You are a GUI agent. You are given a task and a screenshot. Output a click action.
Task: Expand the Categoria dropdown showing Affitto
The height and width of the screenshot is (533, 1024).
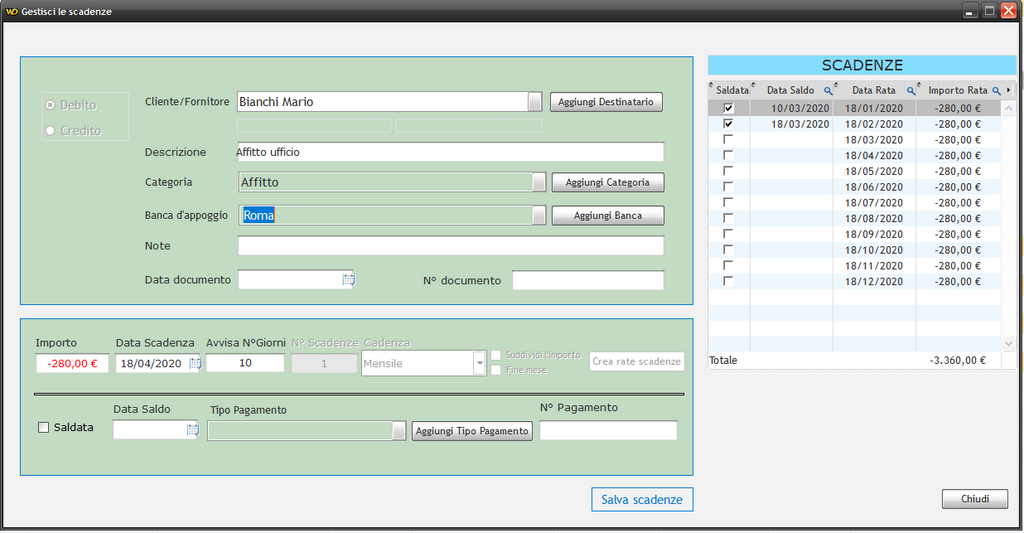539,182
